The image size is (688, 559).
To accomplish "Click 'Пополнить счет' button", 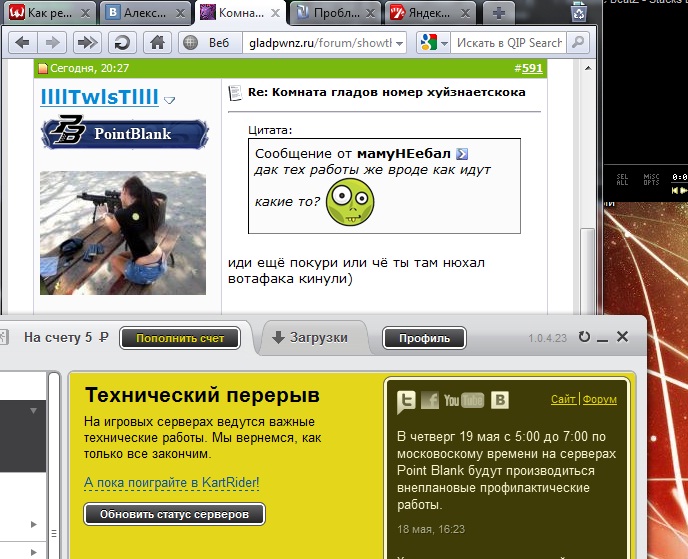I will (180, 338).
